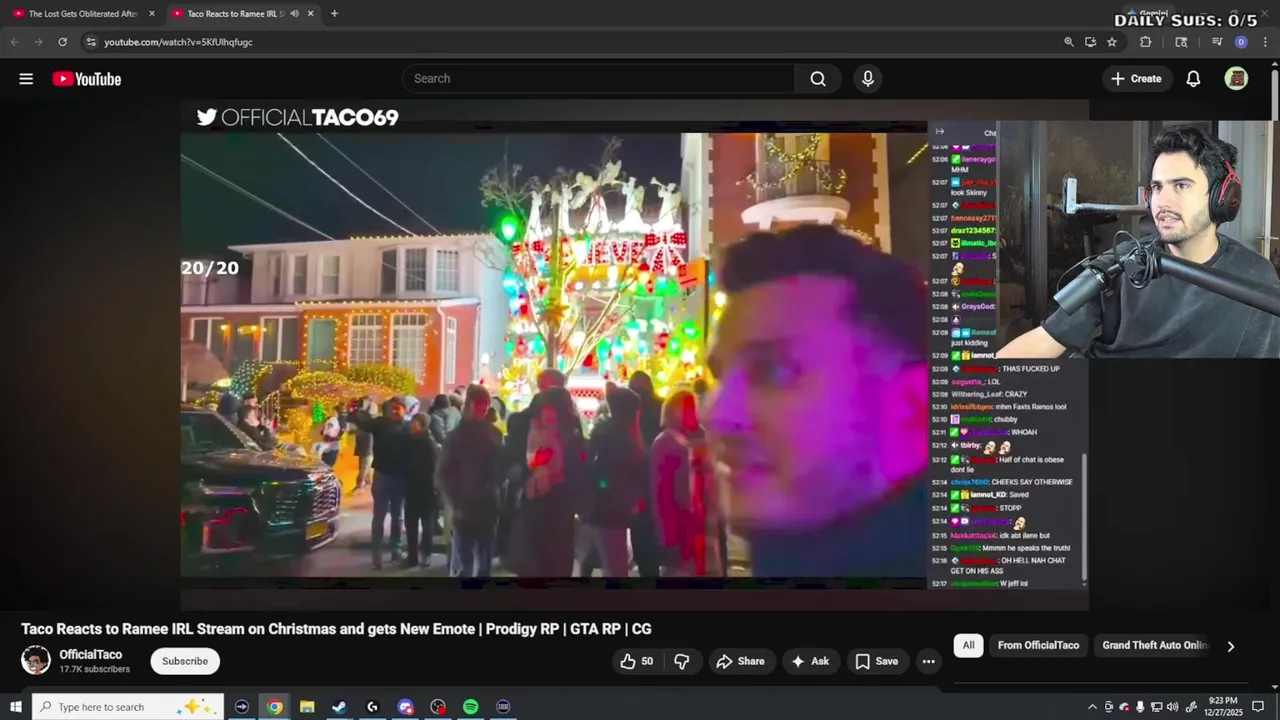Screen dimensions: 1280x720
Task: Start voice search with microphone icon
Action: point(867,79)
